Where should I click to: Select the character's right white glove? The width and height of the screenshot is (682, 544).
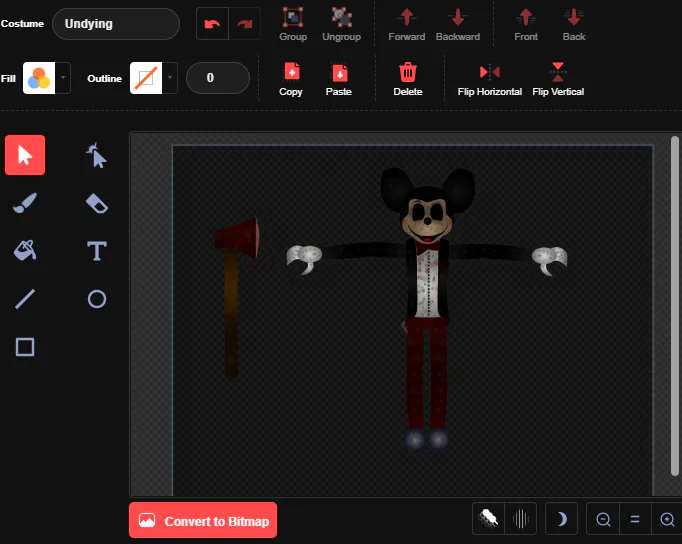550,260
